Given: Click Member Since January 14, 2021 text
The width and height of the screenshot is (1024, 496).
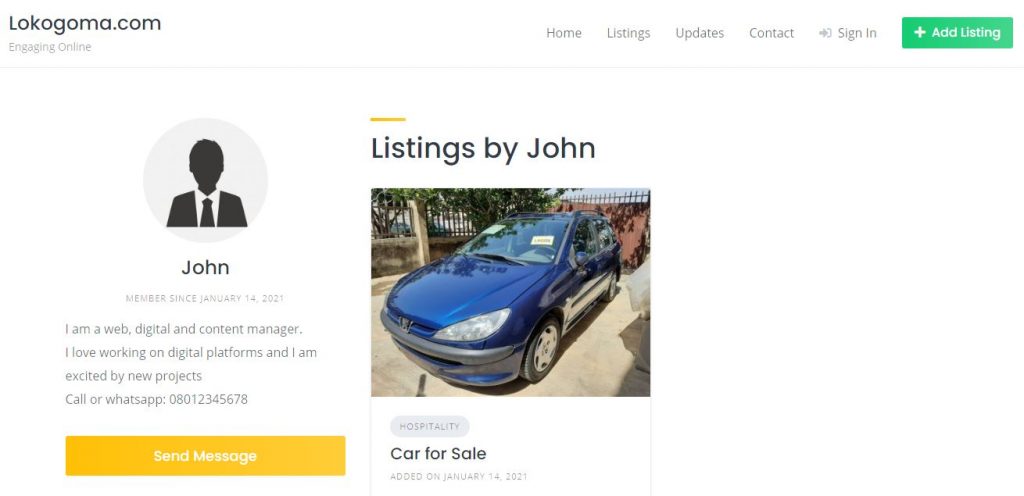Looking at the screenshot, I should click(205, 298).
